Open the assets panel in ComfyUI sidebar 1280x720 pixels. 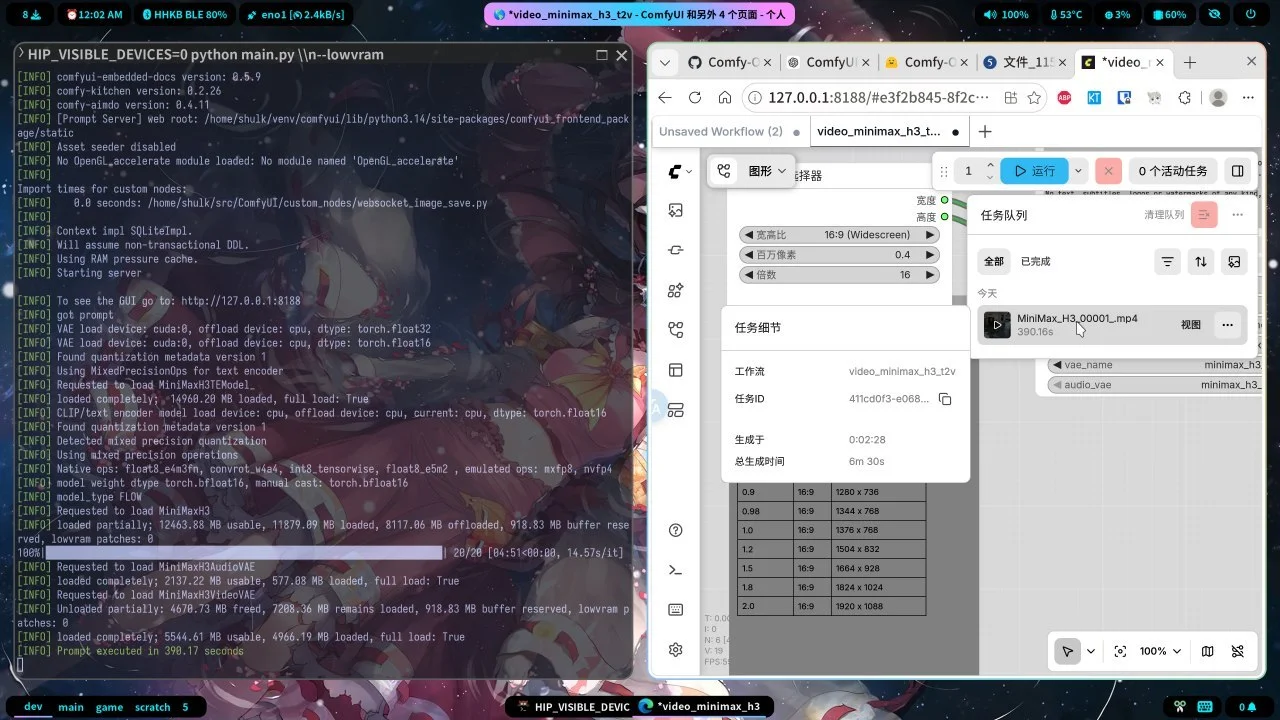[x=676, y=210]
